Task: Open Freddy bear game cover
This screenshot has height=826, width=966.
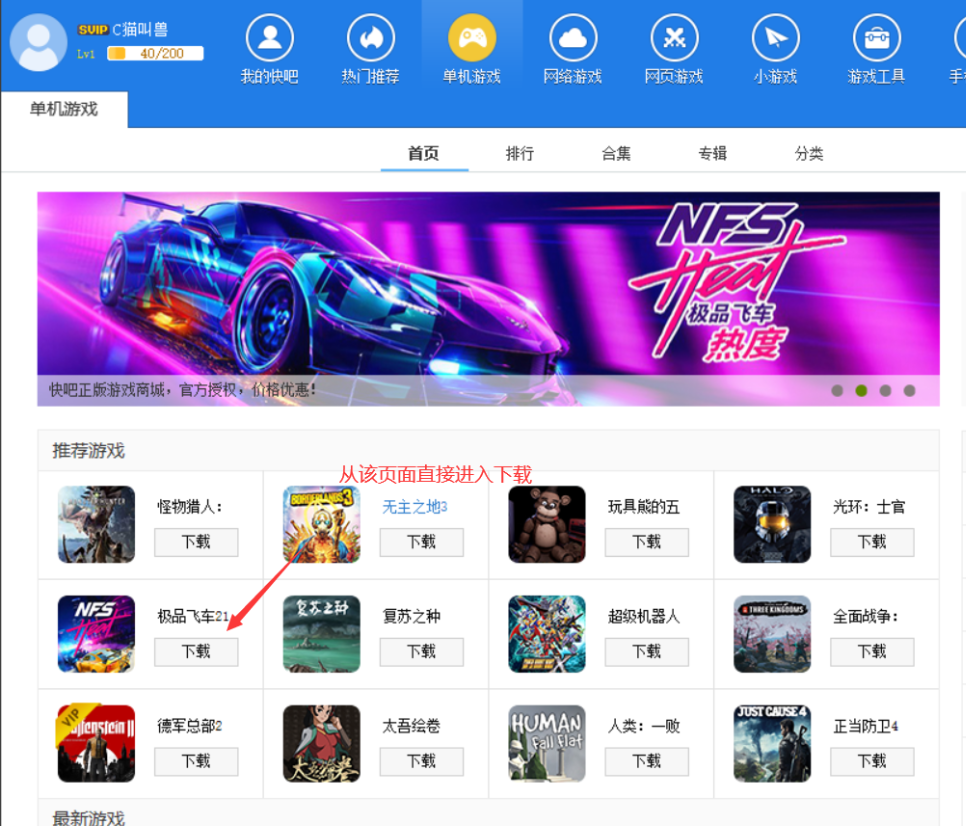Action: [547, 524]
